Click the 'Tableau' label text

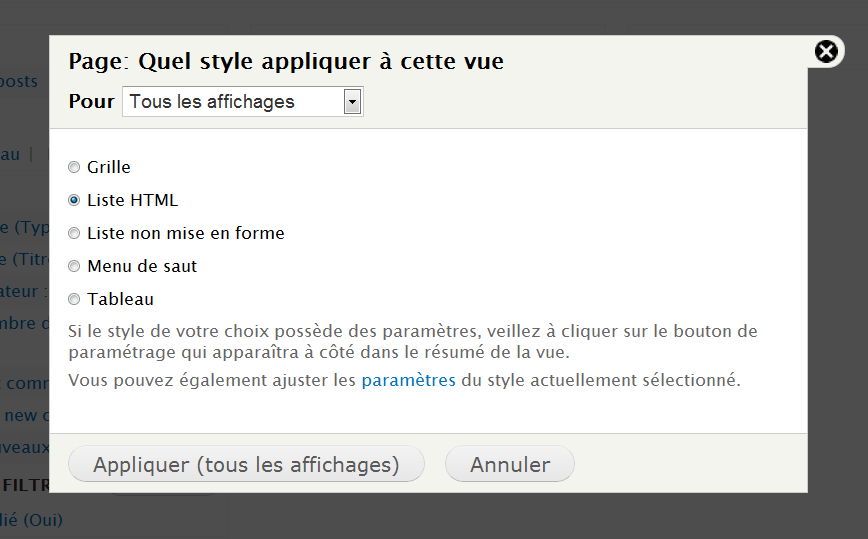click(x=120, y=299)
